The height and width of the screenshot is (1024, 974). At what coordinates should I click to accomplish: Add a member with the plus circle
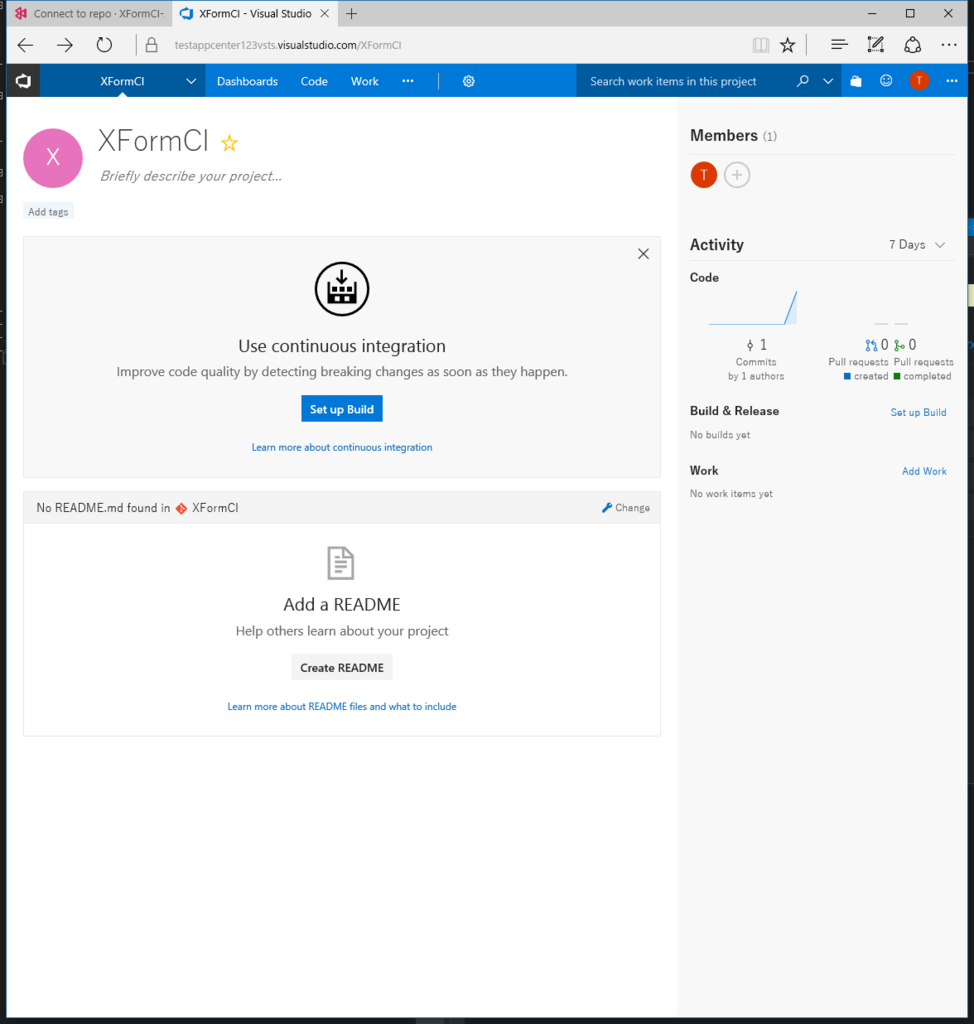[737, 174]
